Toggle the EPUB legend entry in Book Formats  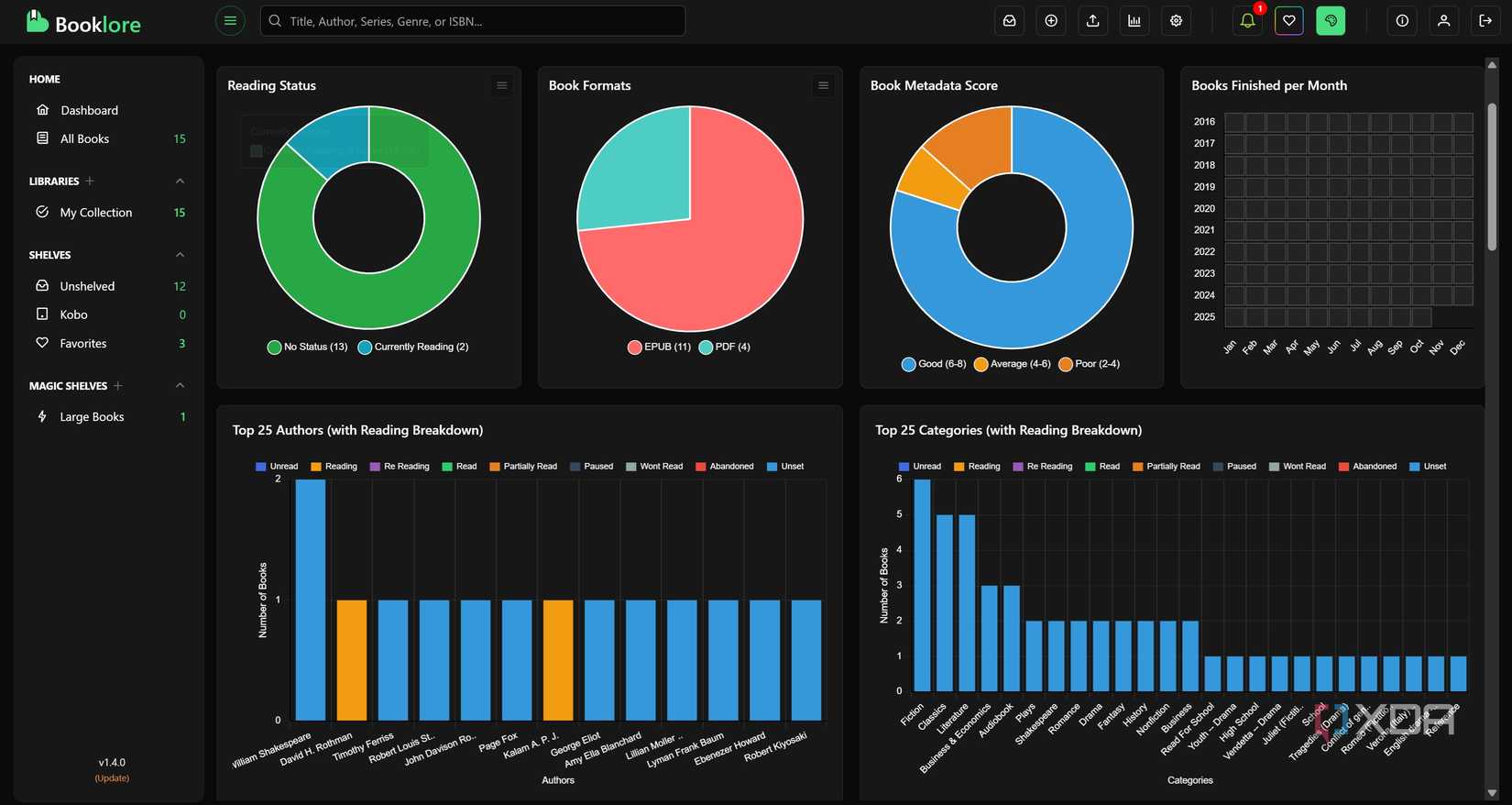pos(659,347)
